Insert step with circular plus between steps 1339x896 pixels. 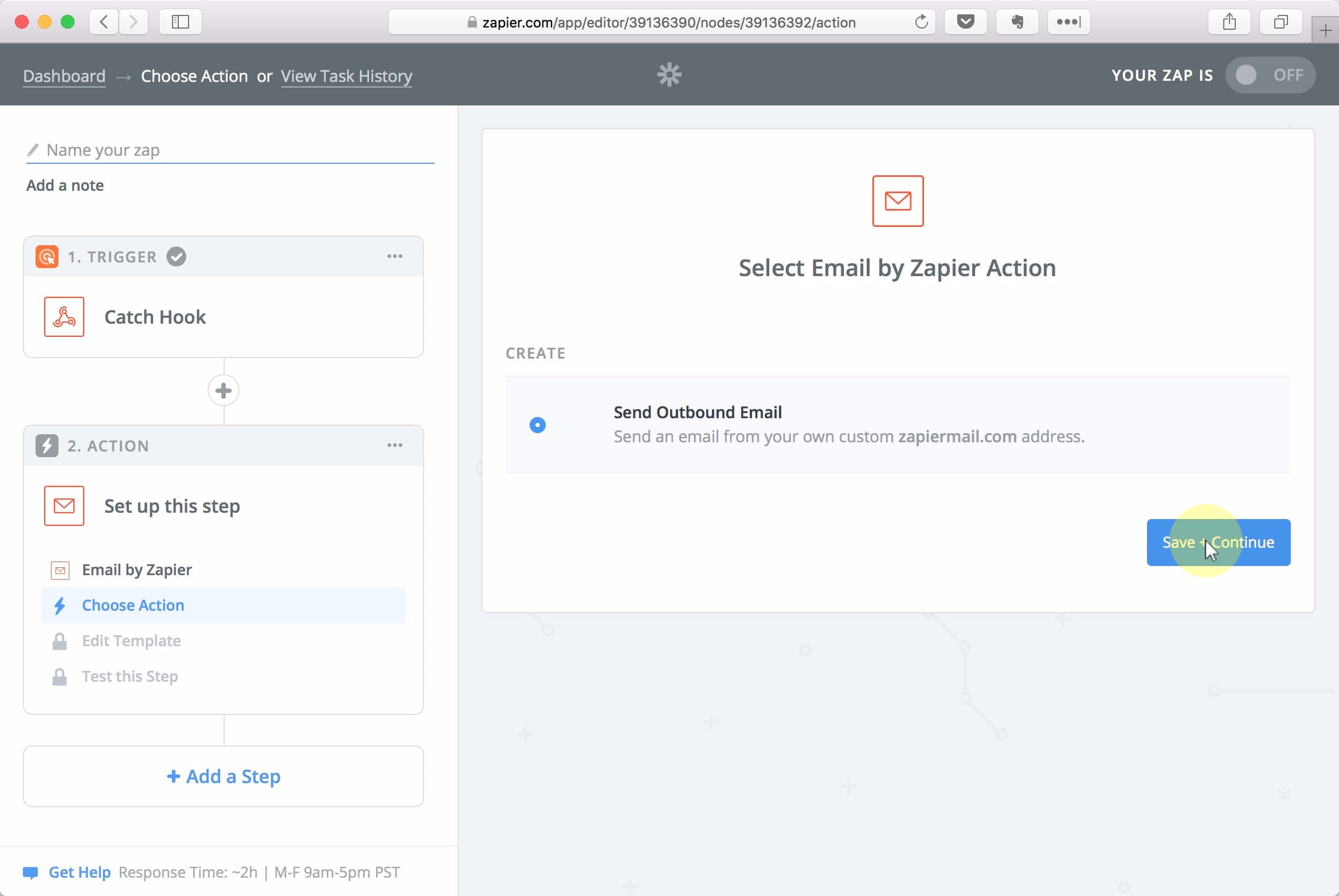[x=224, y=391]
